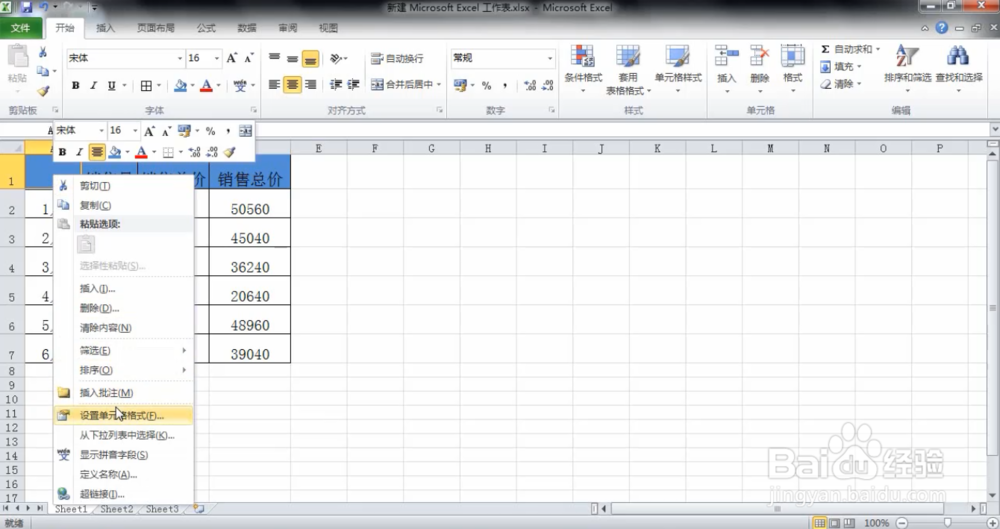This screenshot has width=1000, height=529.
Task: Click the increase decimal icon in the ribbon
Action: tap(529, 85)
